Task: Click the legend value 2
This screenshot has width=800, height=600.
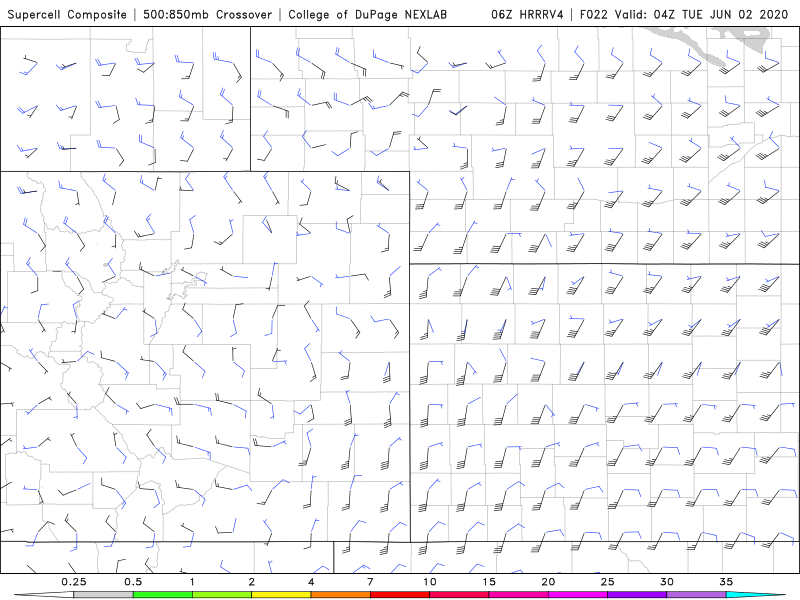Action: click(x=252, y=582)
